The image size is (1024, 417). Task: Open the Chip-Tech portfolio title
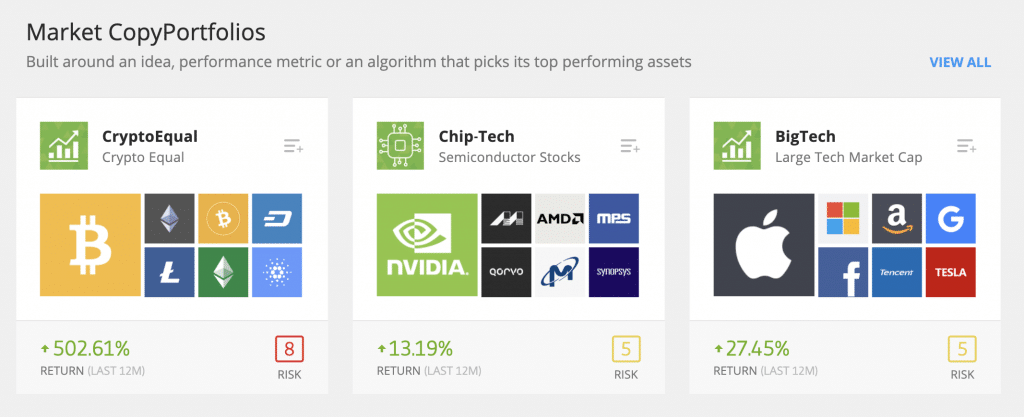[x=476, y=136]
